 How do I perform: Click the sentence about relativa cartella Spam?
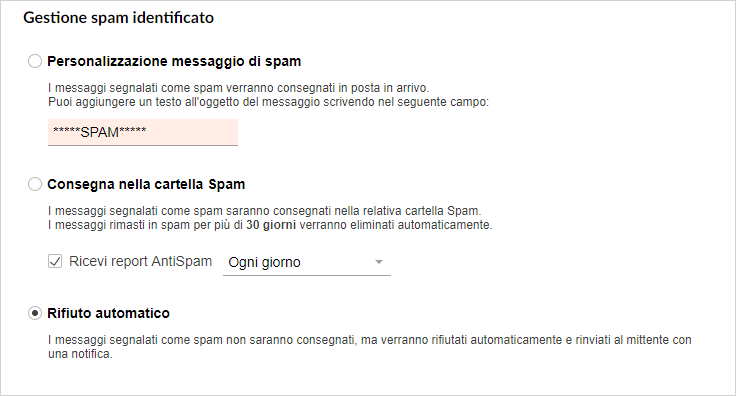265,211
